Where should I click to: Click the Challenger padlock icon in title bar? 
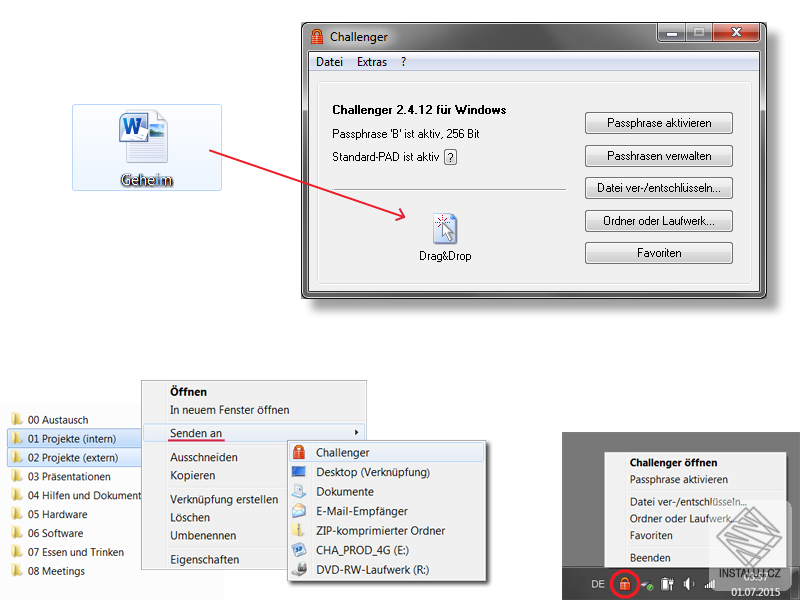coord(317,37)
